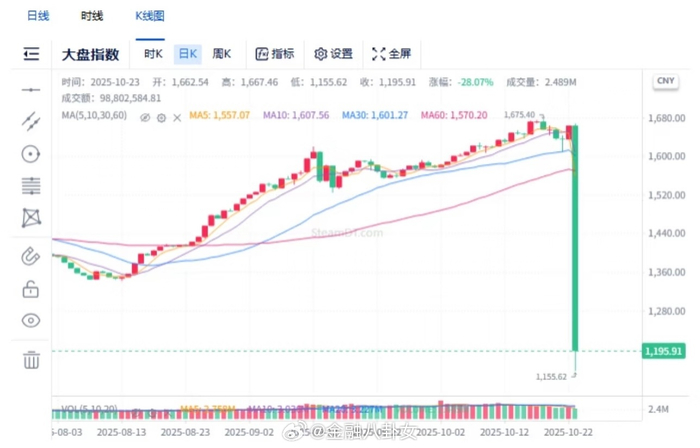
Task: Open the 设置 chart settings
Action: pyautogui.click(x=333, y=54)
